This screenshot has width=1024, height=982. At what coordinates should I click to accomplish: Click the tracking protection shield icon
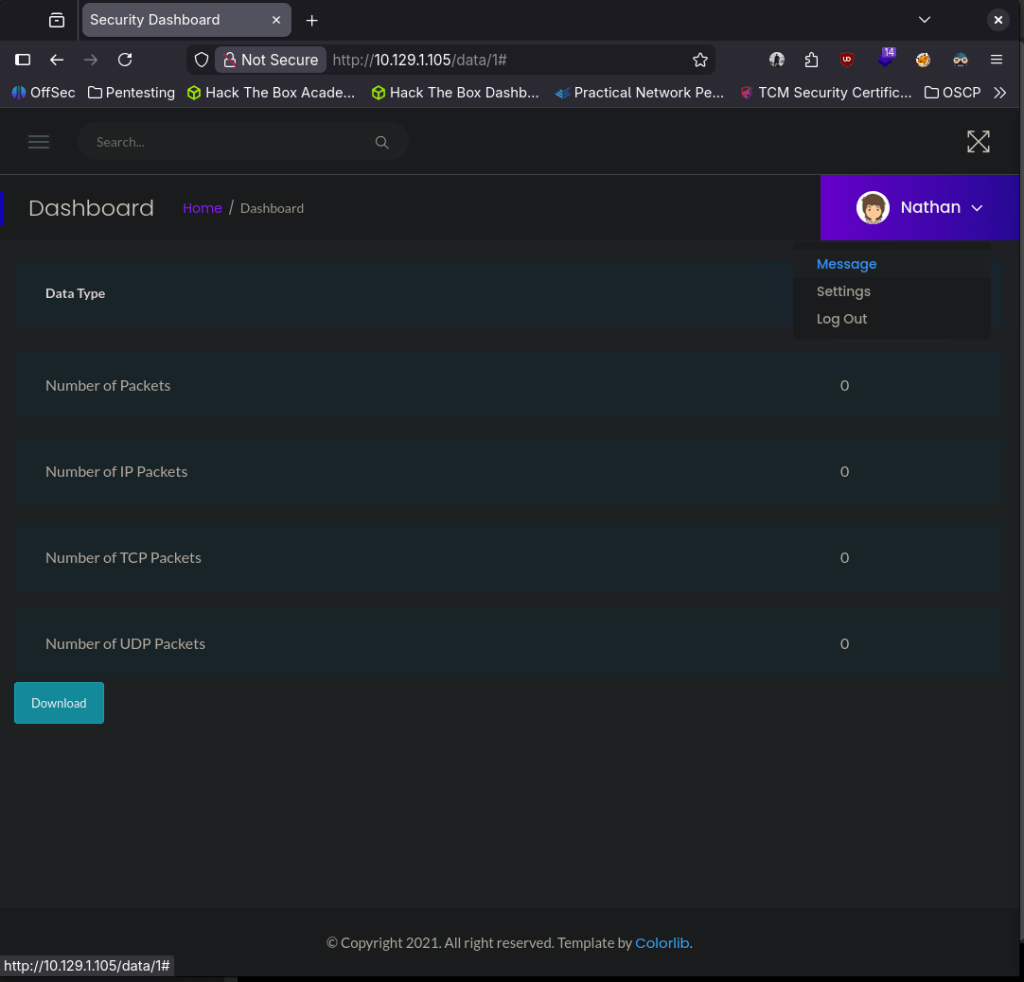[x=201, y=60]
